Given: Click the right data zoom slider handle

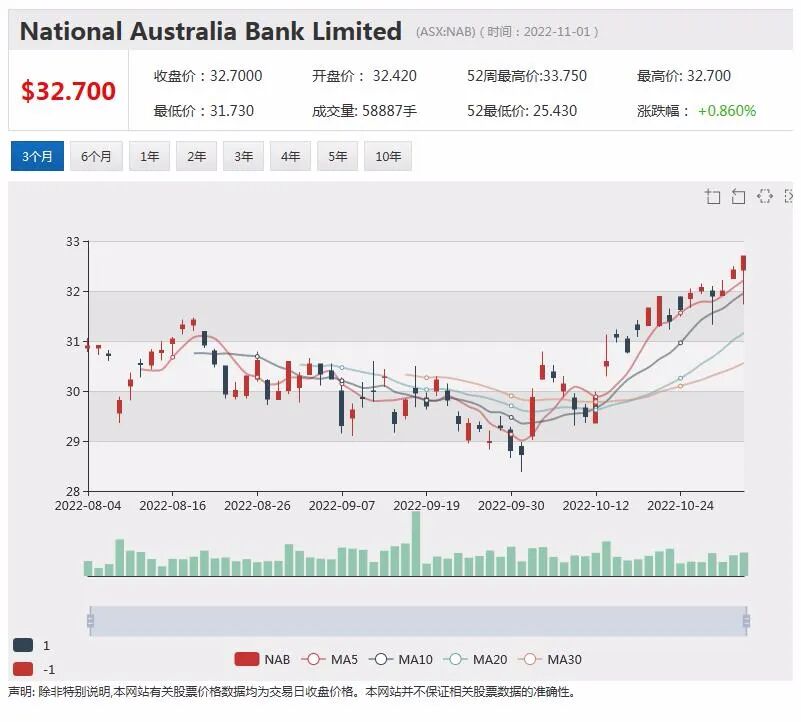Looking at the screenshot, I should pos(746,621).
